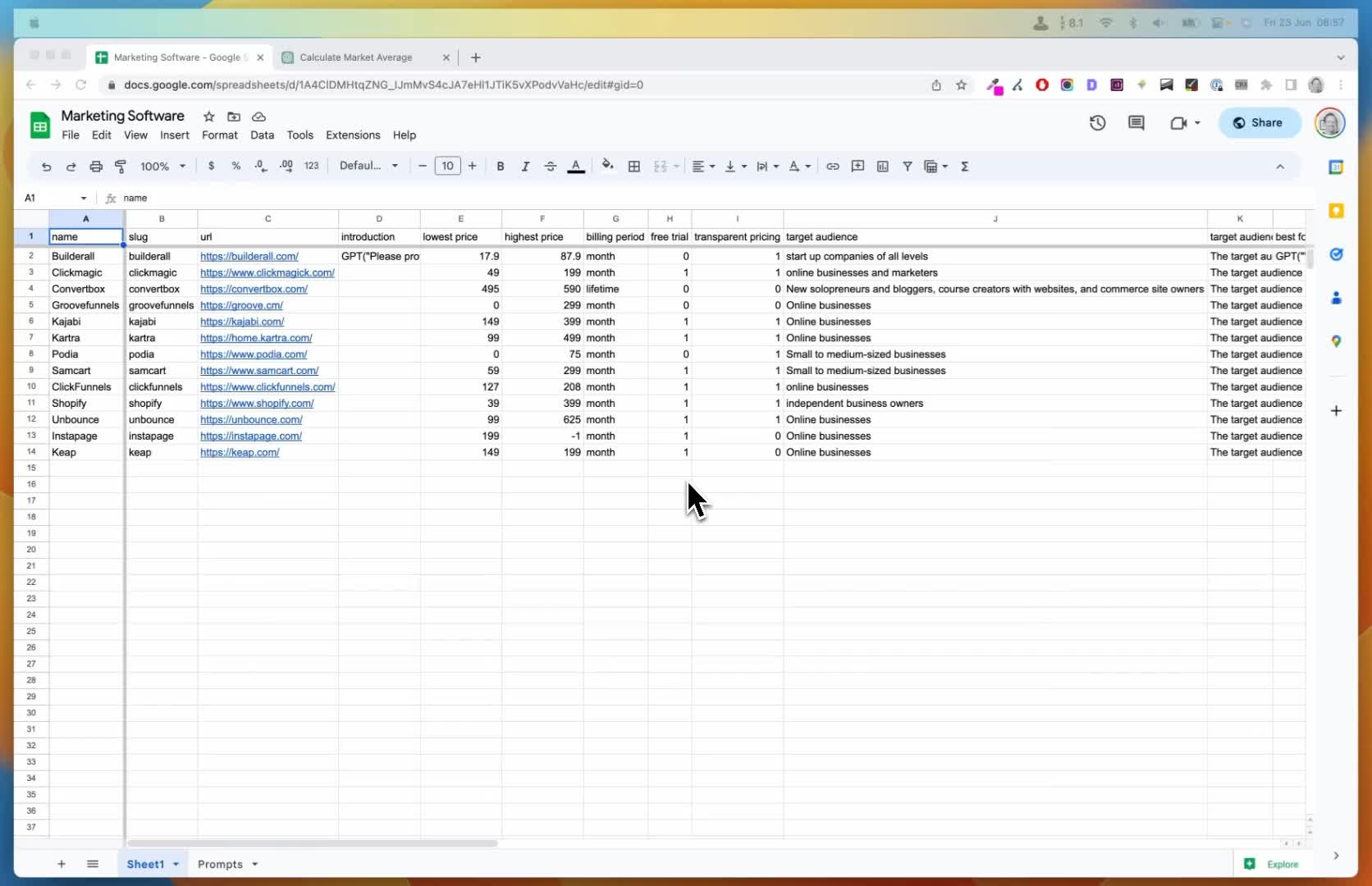The width and height of the screenshot is (1372, 886).
Task: Open the Zoom 100% dropdown
Action: click(162, 167)
